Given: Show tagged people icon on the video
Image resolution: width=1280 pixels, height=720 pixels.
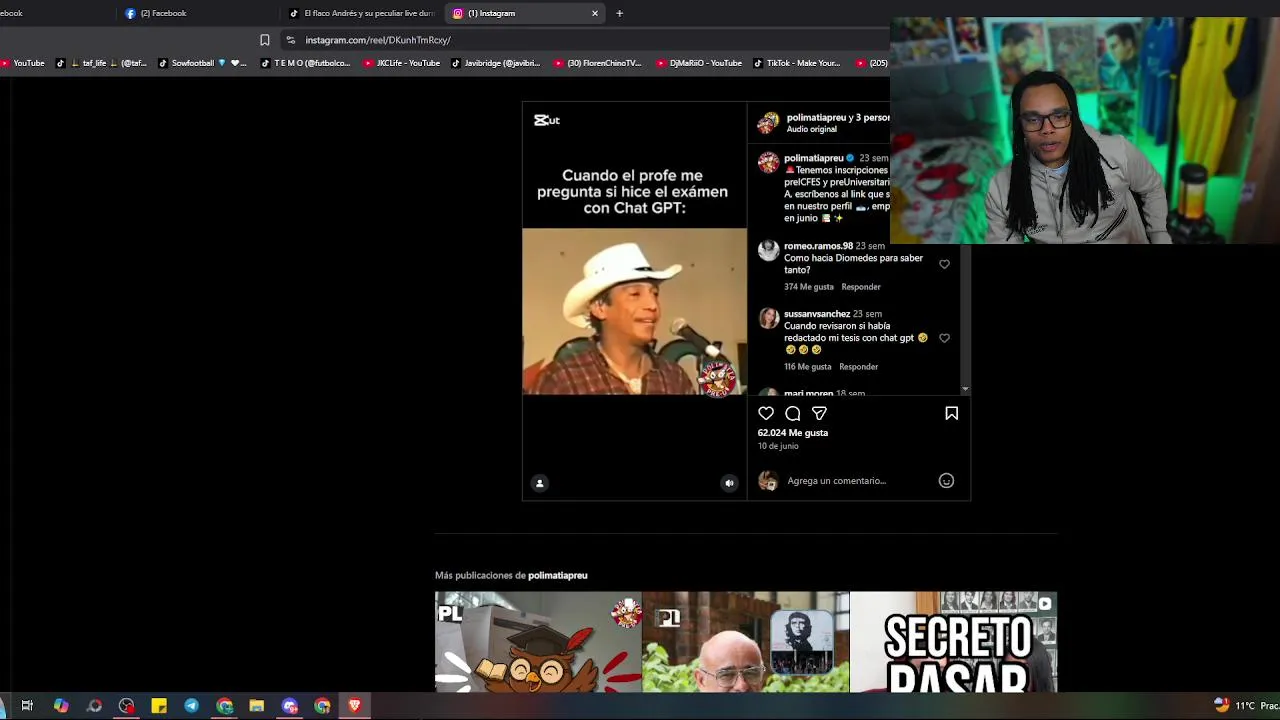Looking at the screenshot, I should [x=539, y=483].
